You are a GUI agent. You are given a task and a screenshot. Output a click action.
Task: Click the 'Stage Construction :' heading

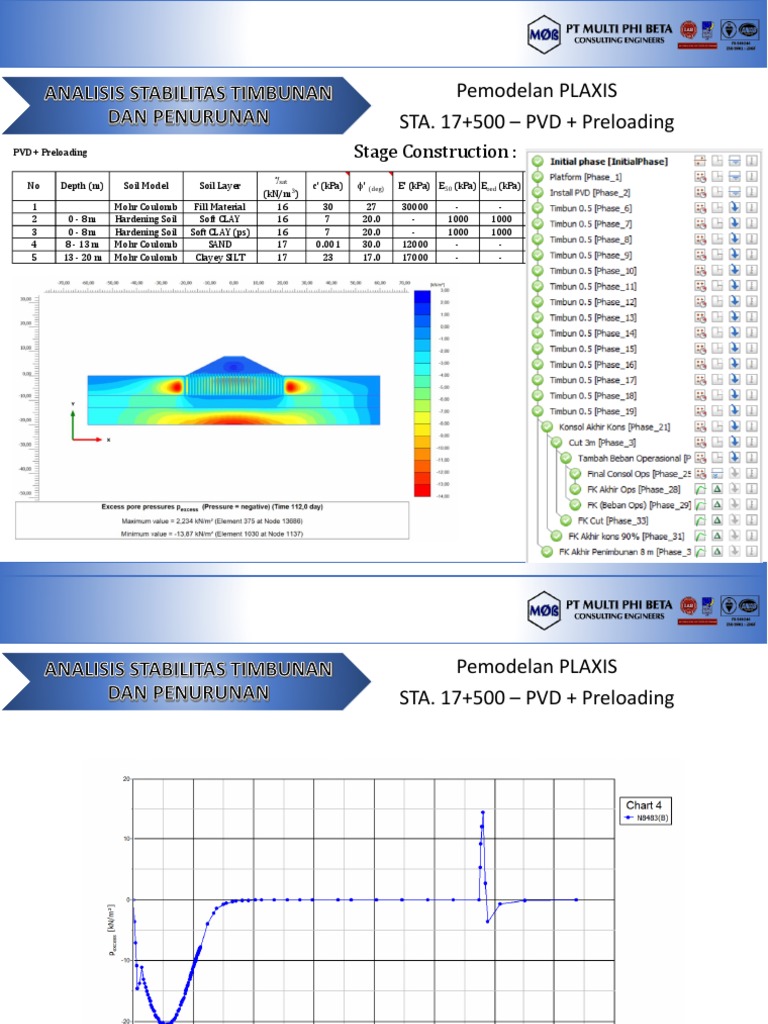click(x=434, y=152)
